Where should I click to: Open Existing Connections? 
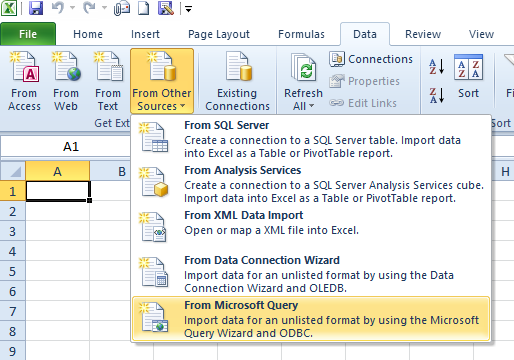pos(237,81)
